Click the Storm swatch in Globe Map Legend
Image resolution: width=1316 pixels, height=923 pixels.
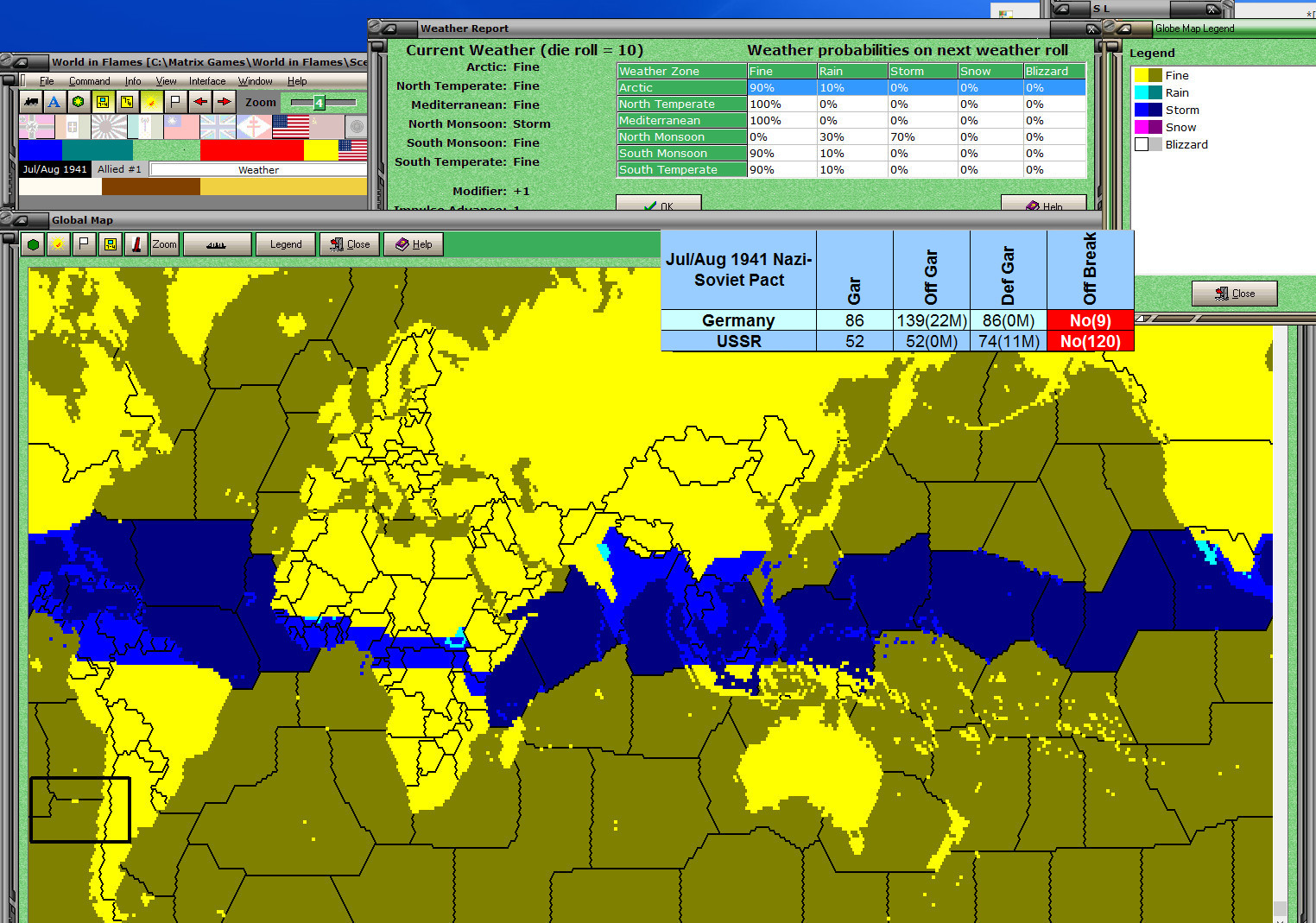tap(1148, 110)
